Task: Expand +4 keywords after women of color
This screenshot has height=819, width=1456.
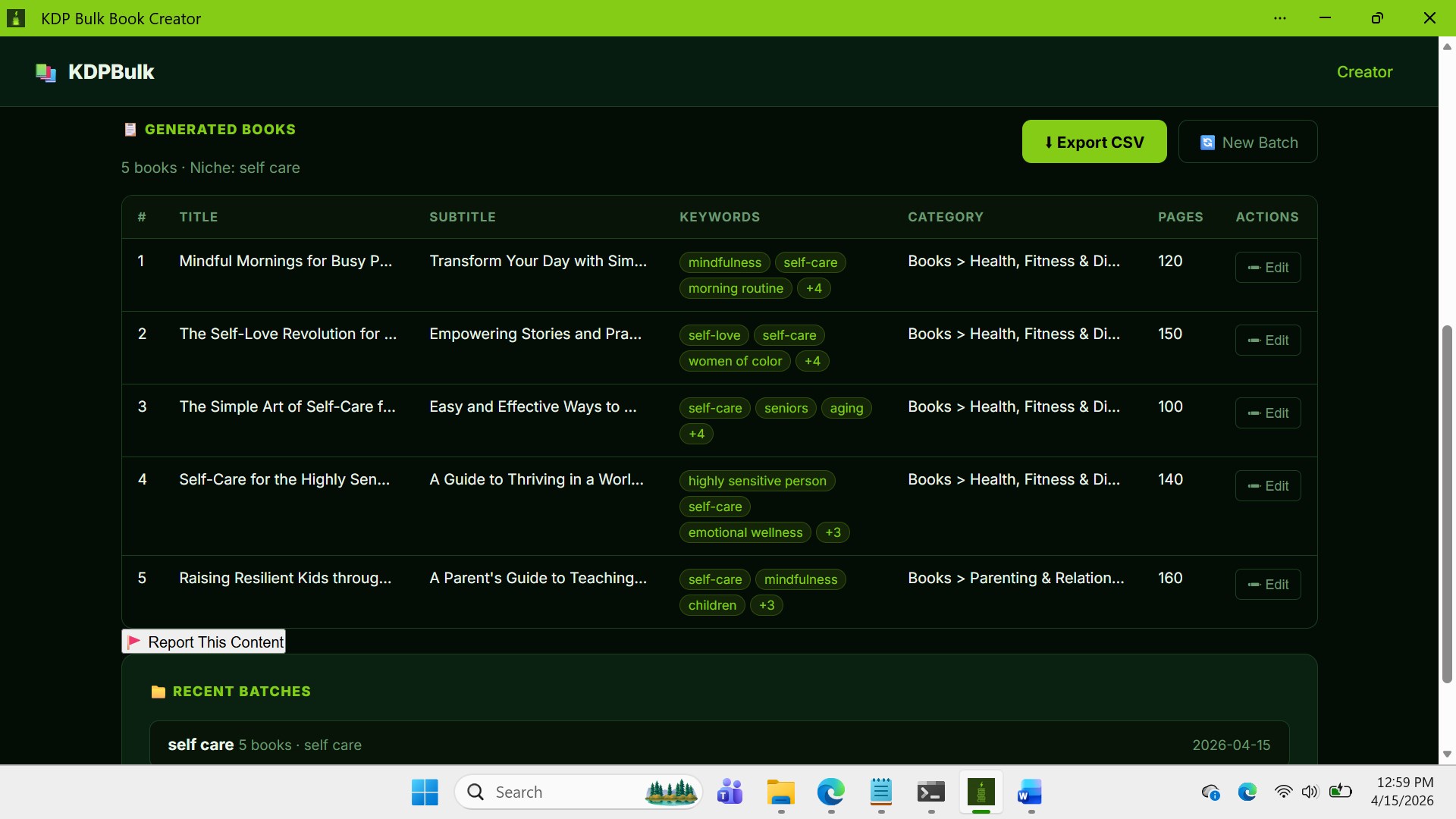Action: 812,361
